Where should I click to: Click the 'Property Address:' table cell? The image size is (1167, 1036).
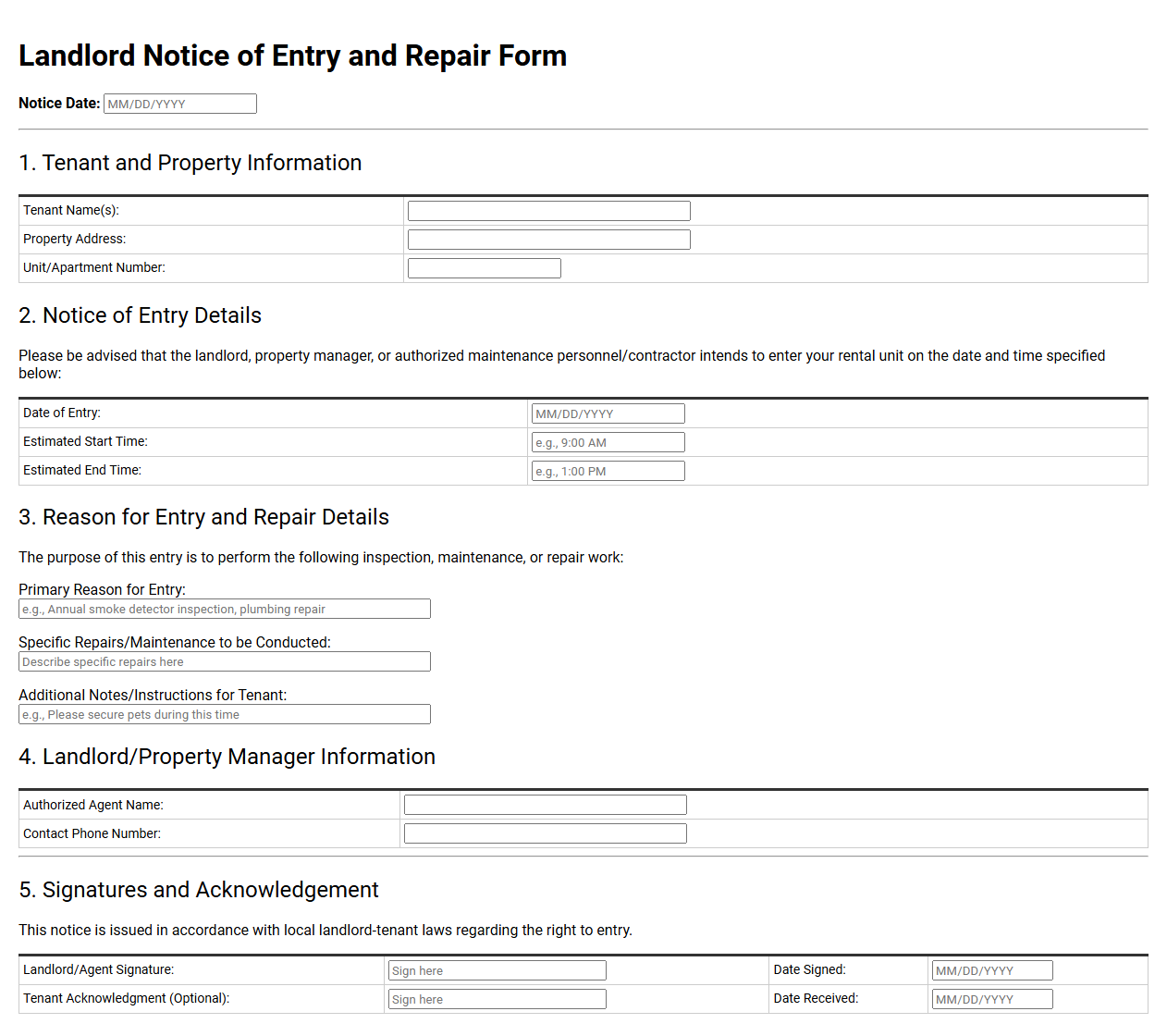tap(211, 240)
